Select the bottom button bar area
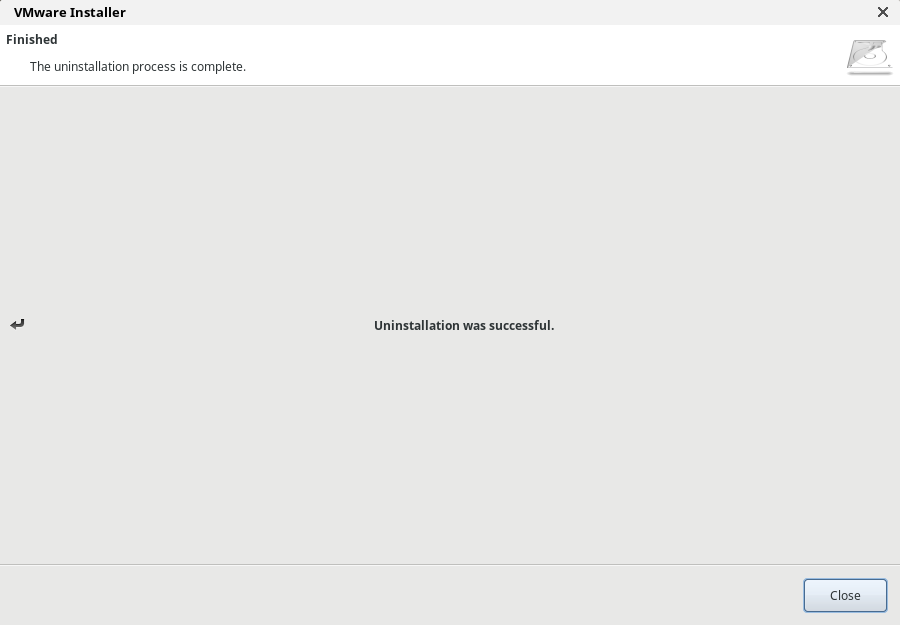 (x=400, y=595)
